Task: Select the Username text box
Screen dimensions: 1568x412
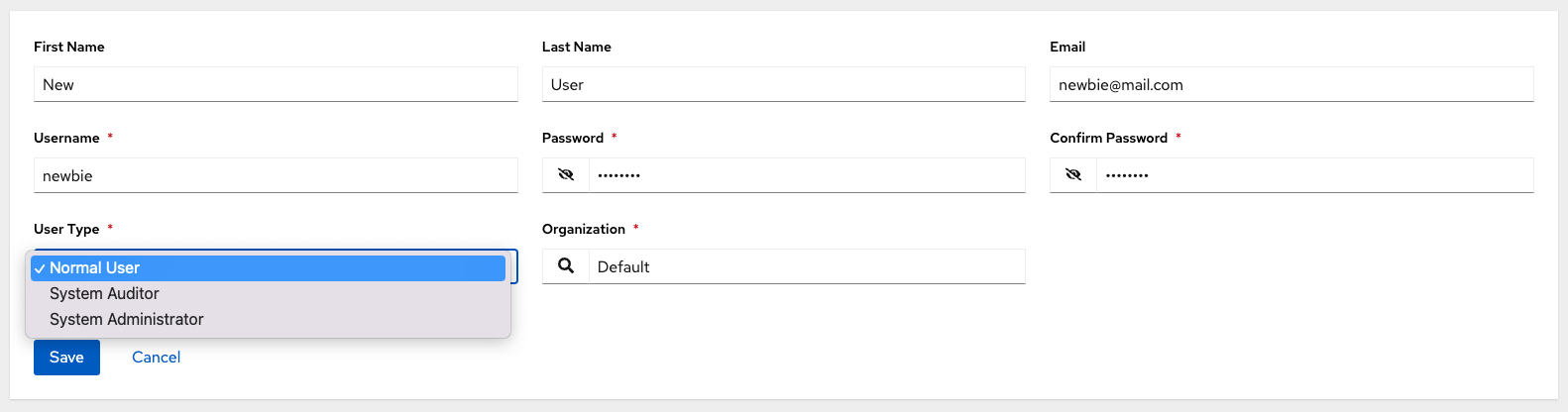Action: pyautogui.click(x=276, y=176)
